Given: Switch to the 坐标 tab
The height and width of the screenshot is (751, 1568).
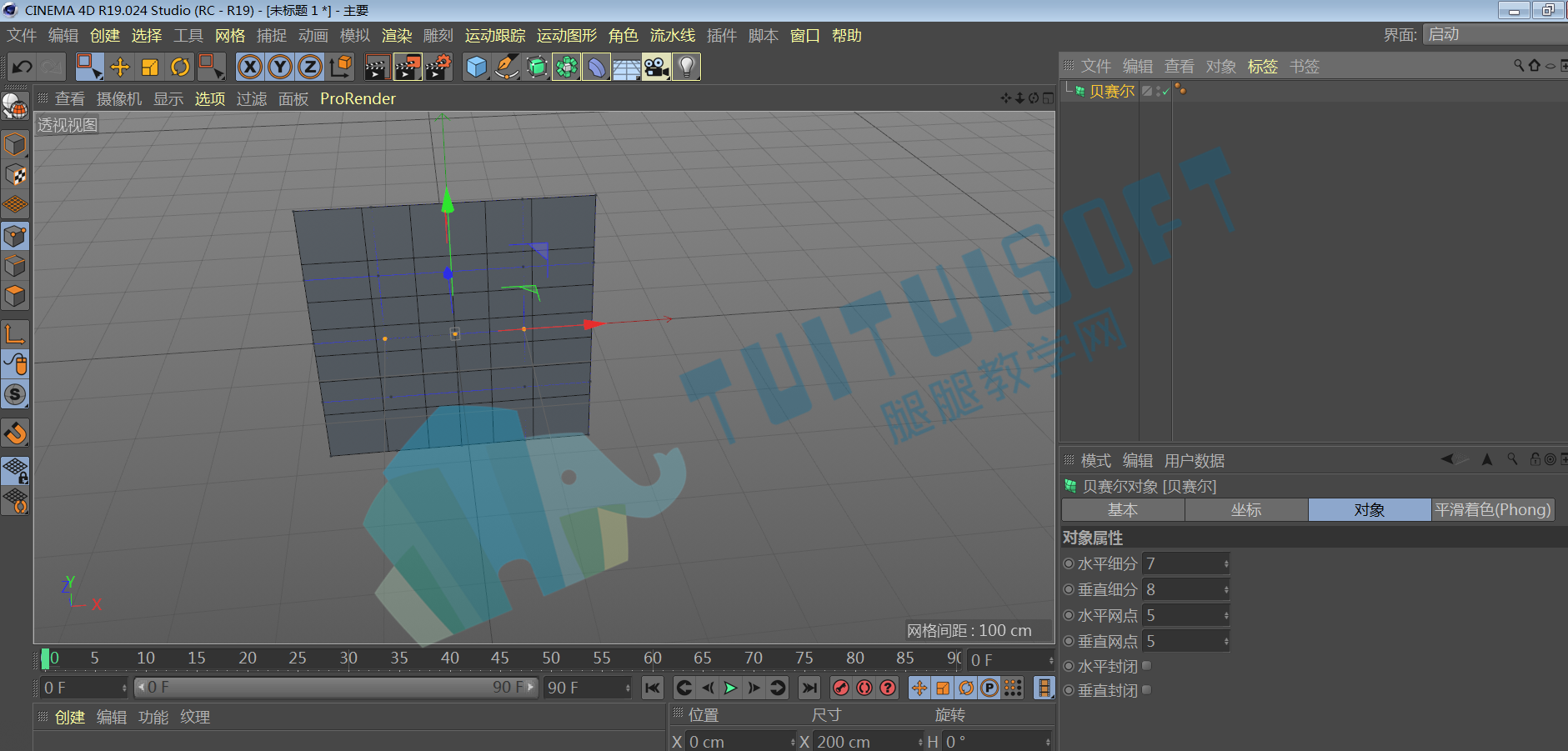Looking at the screenshot, I should click(x=1246, y=510).
